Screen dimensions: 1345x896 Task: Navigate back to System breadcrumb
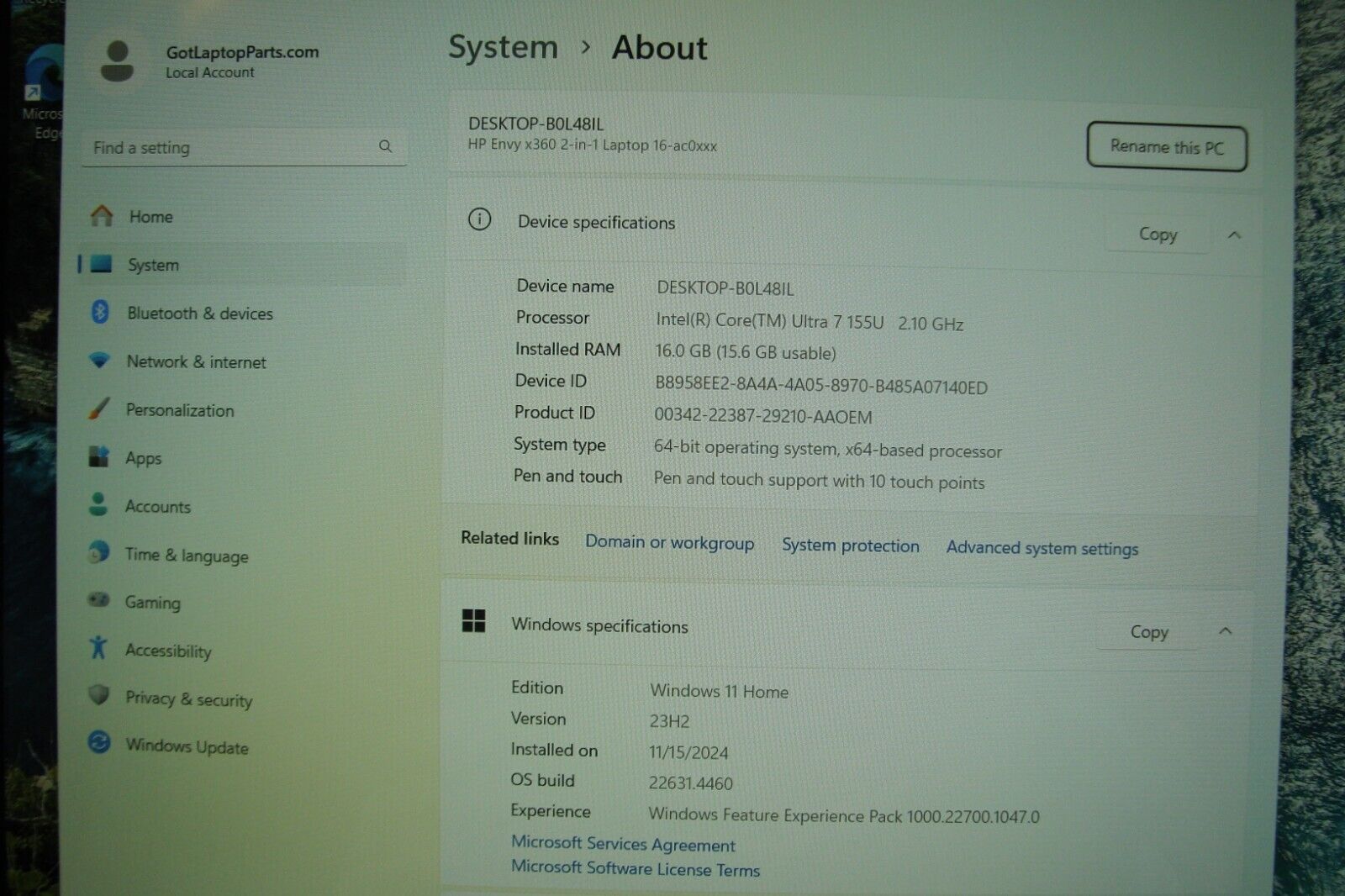[x=503, y=47]
